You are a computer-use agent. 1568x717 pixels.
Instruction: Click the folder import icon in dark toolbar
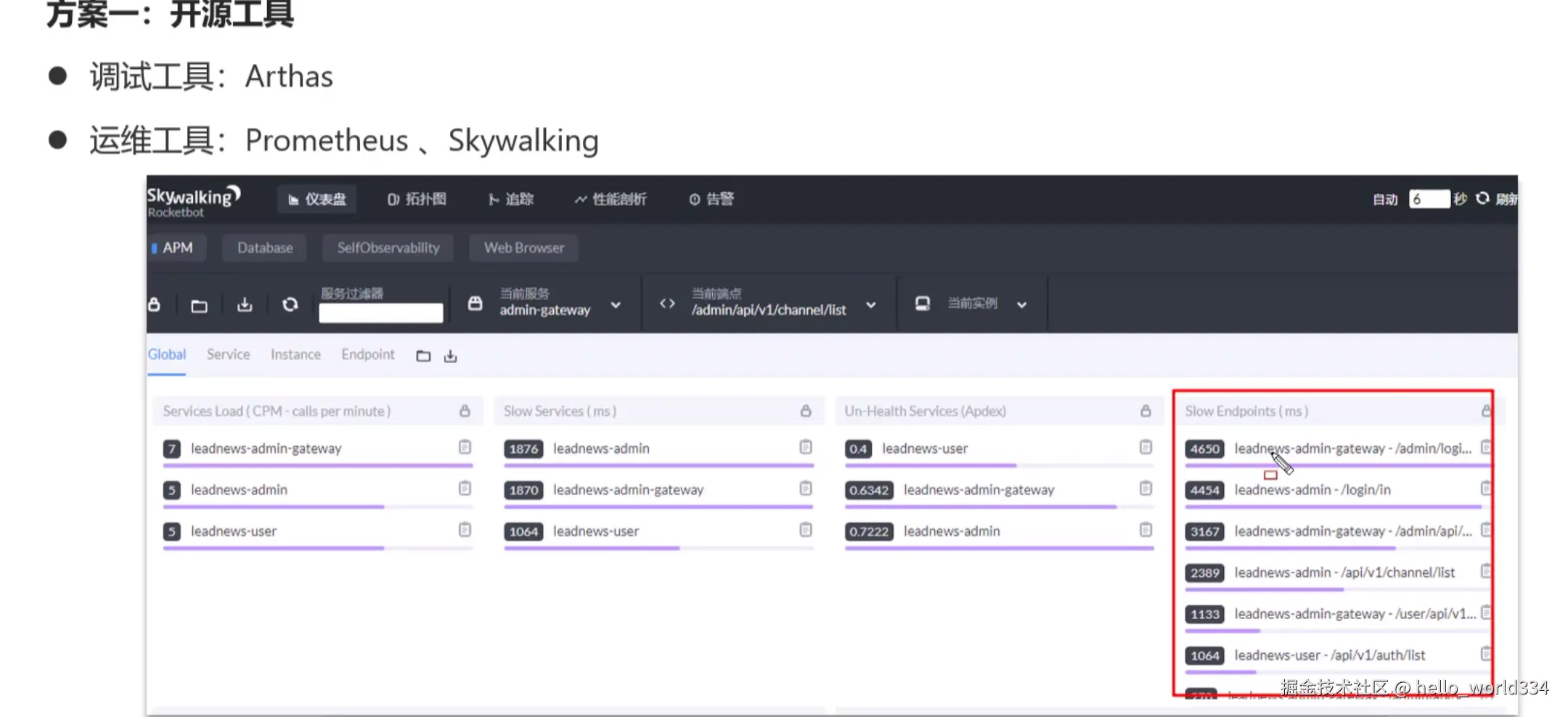click(199, 306)
